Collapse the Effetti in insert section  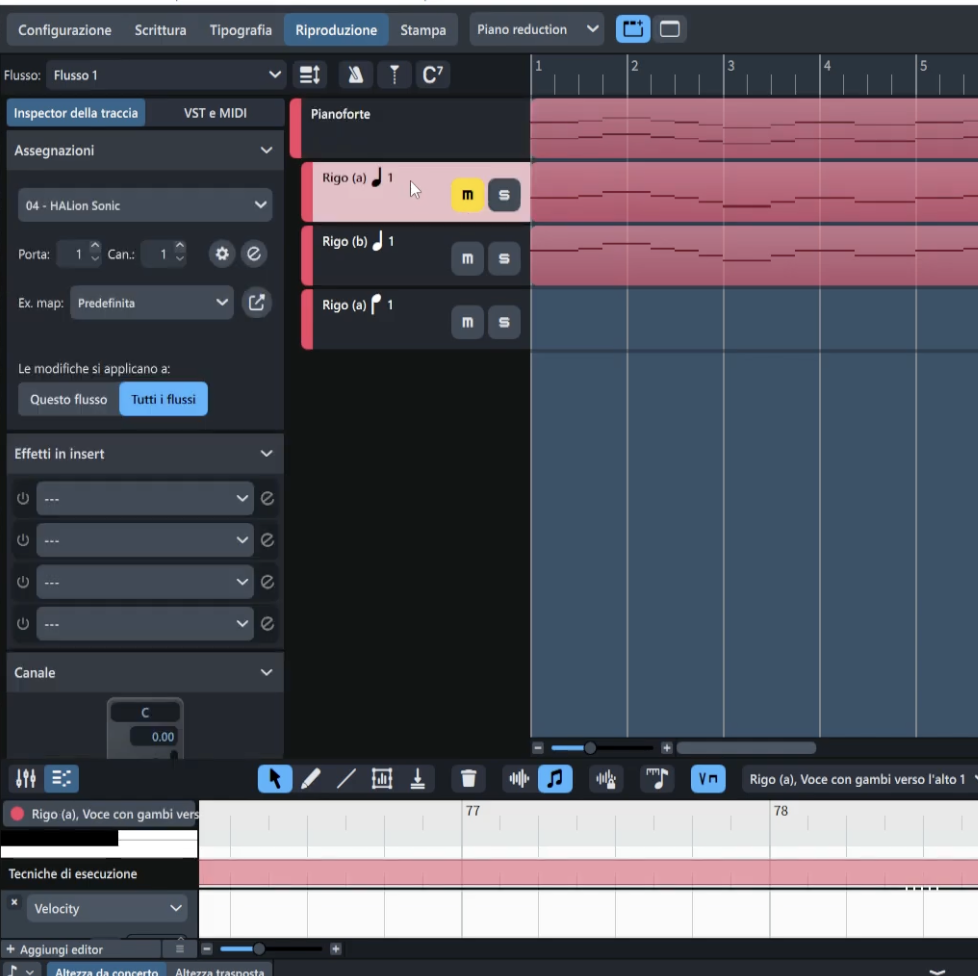(x=266, y=454)
